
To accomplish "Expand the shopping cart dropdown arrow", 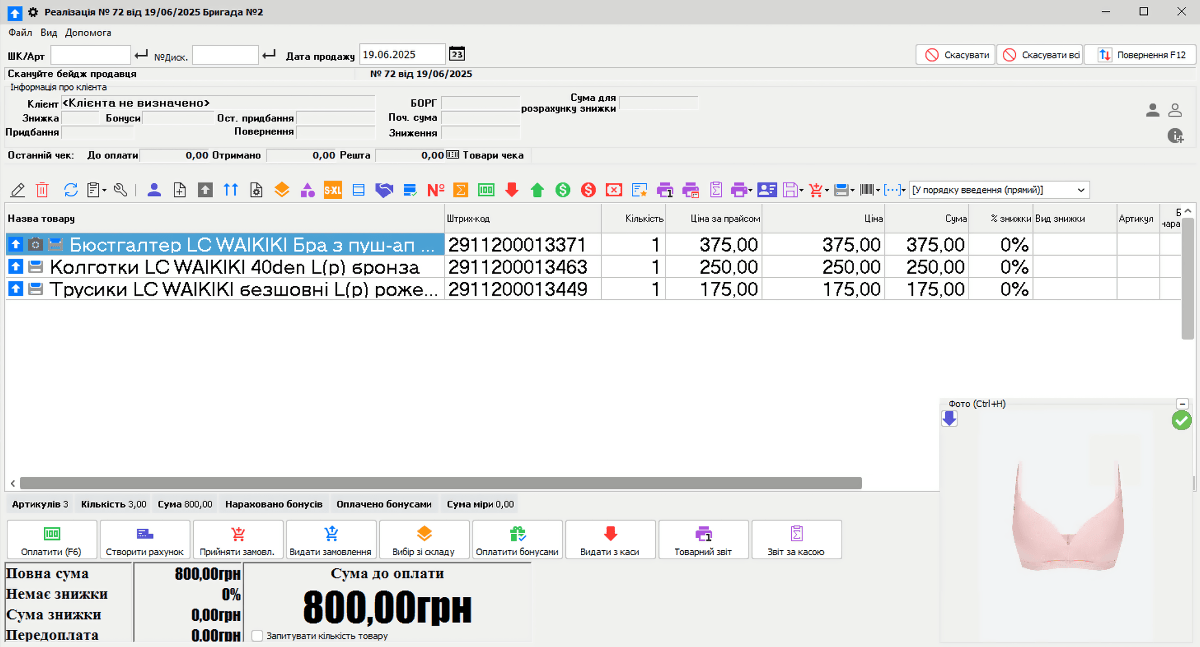I will coord(827,190).
